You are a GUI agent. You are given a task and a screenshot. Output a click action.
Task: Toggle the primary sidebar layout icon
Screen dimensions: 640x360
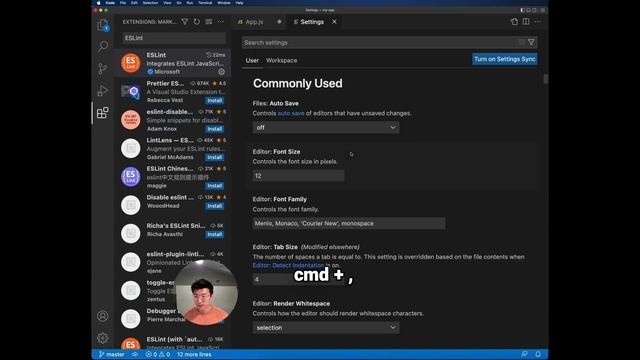pyautogui.click(x=522, y=10)
